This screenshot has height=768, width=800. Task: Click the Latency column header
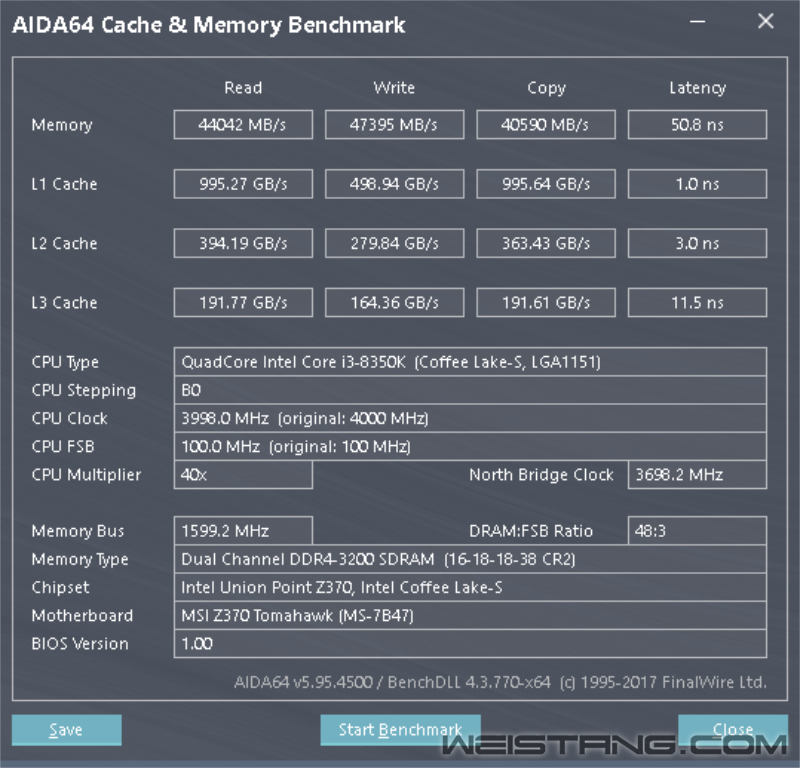pos(697,88)
